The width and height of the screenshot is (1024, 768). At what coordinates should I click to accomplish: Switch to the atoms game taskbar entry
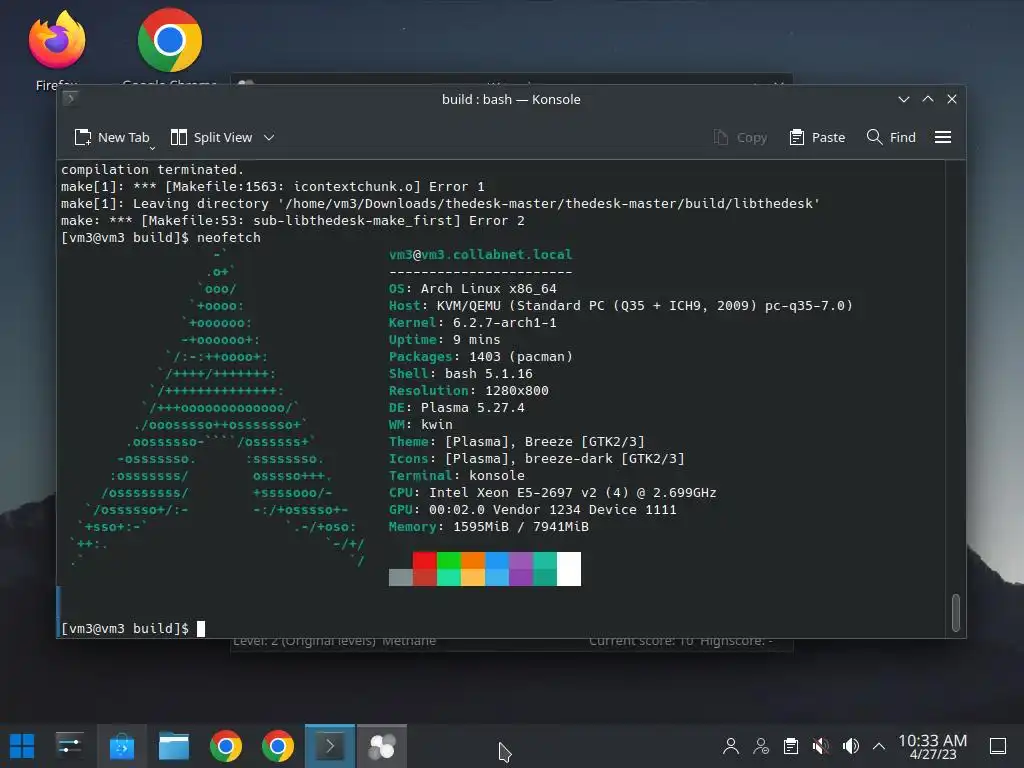tap(382, 746)
